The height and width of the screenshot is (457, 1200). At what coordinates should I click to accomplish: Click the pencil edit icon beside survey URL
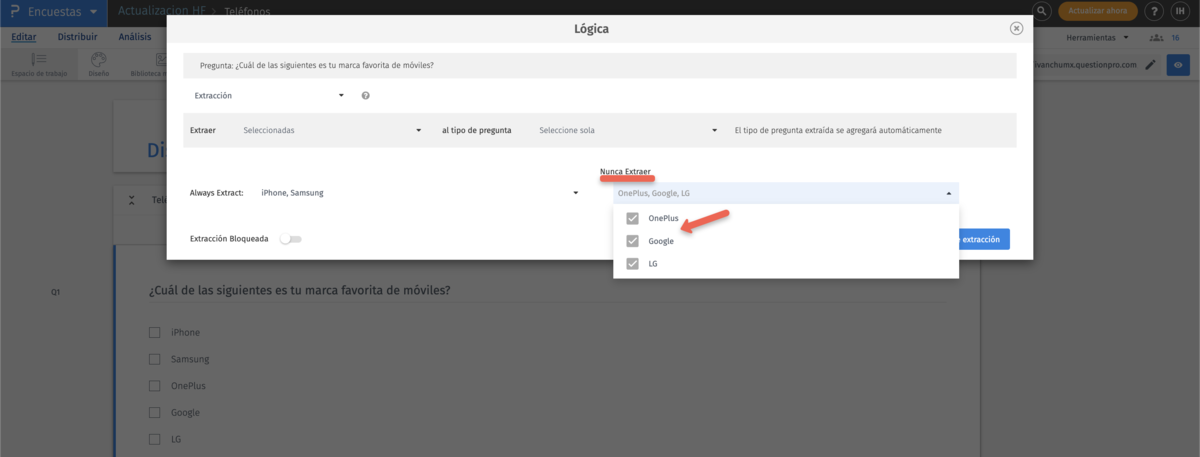1150,65
